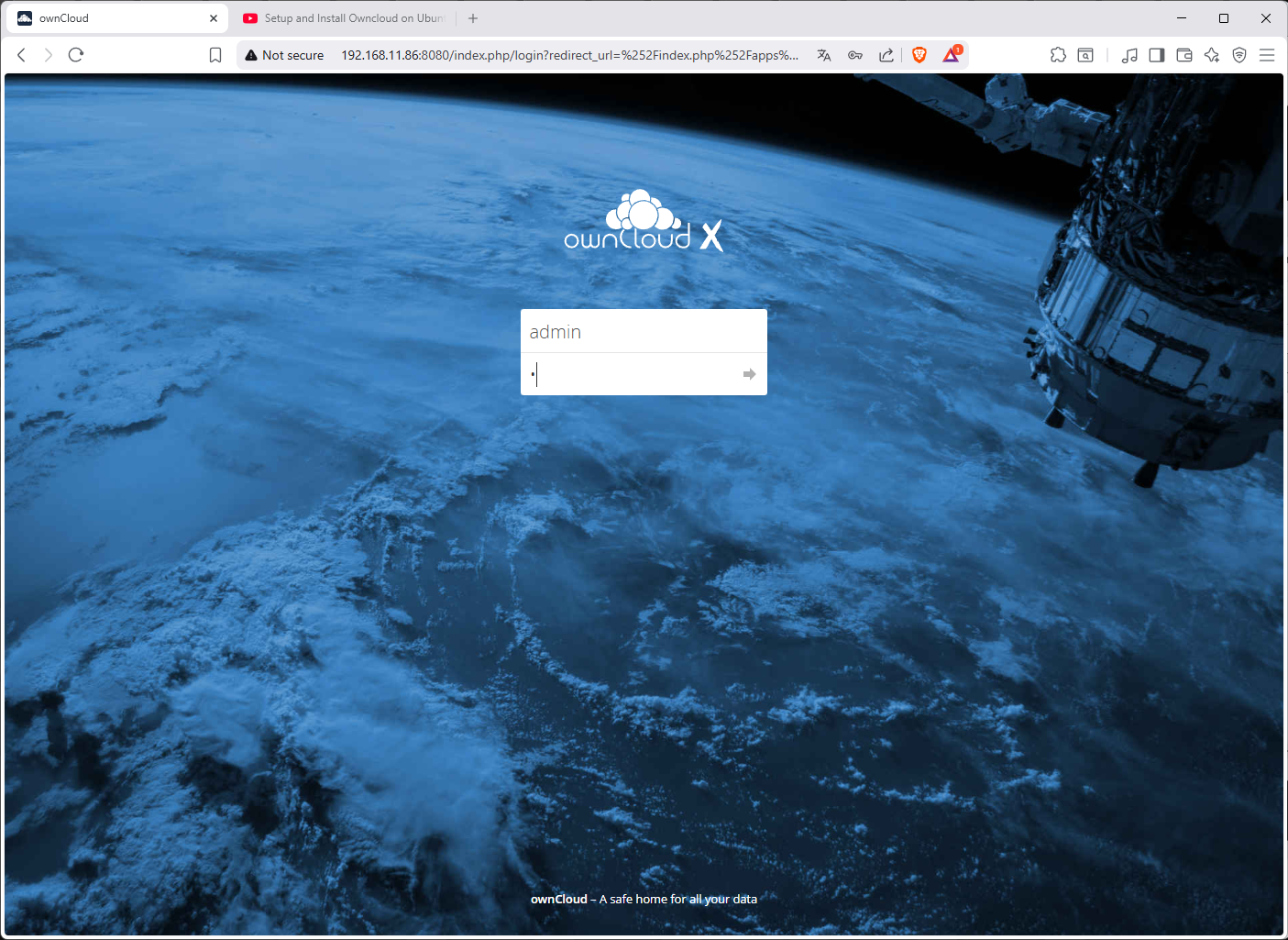Toggle the browser sidebar panel
Screen dimensions: 1288x940
pyautogui.click(x=1157, y=55)
